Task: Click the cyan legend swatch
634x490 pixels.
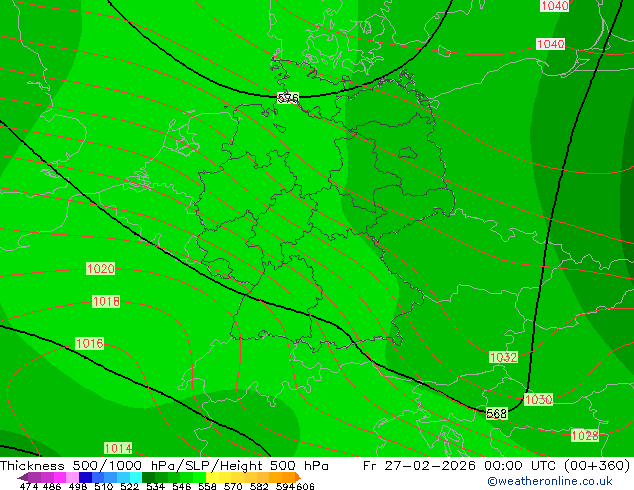Action: 136,477
